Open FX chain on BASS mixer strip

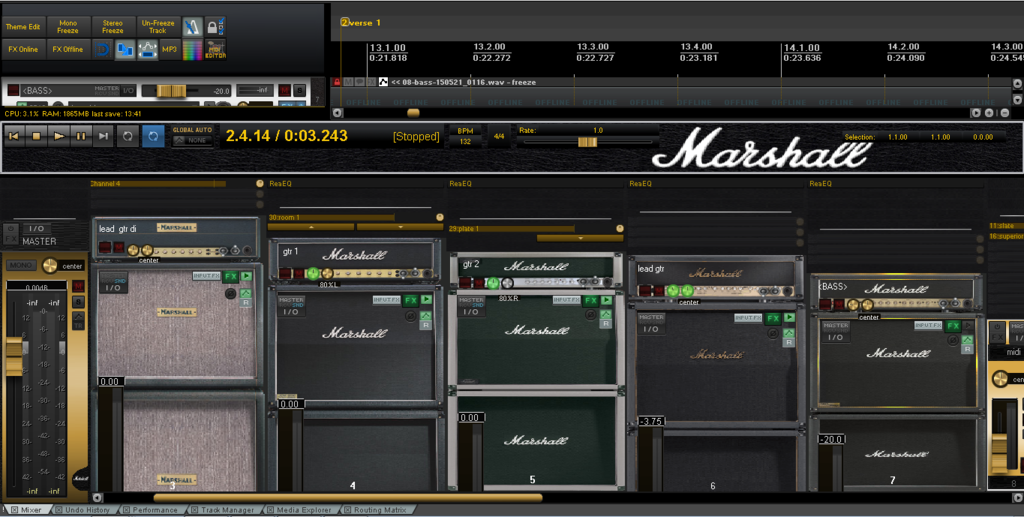coord(953,325)
